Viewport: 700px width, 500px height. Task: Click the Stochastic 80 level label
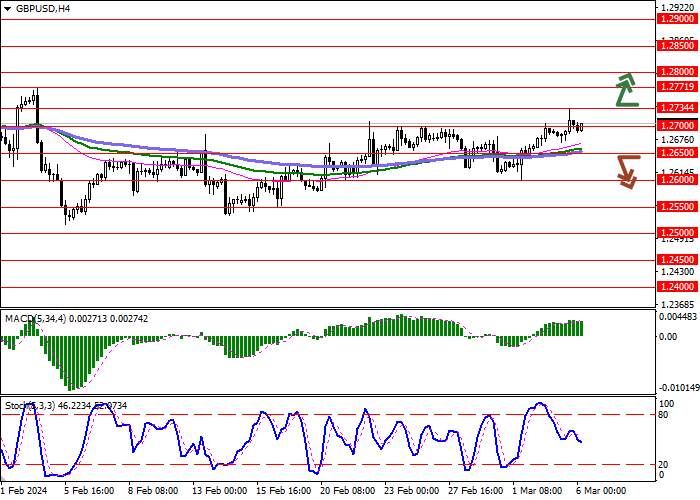click(663, 415)
